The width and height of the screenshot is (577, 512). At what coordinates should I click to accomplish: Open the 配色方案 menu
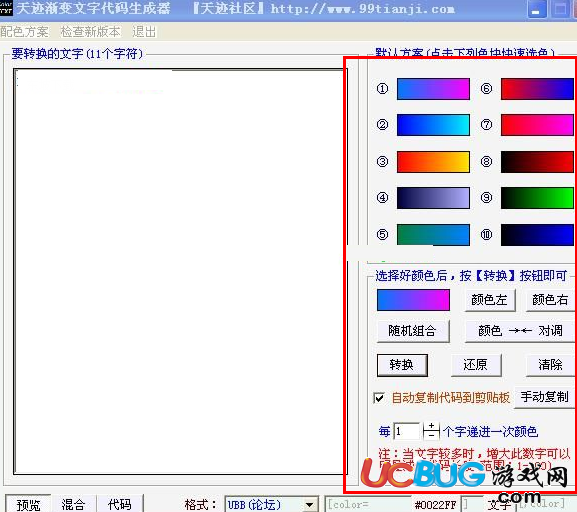tap(24, 32)
